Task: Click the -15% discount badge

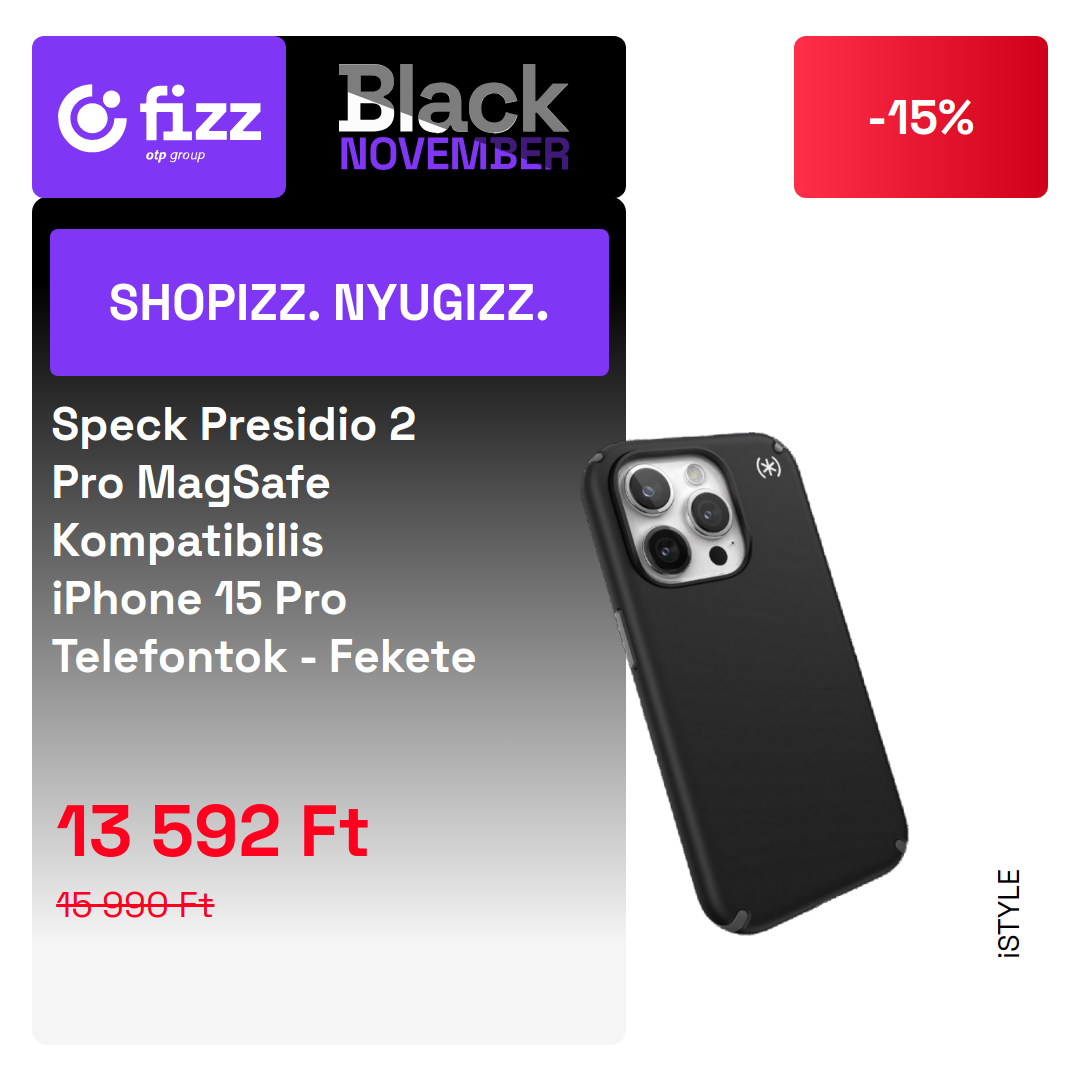Action: [x=920, y=117]
